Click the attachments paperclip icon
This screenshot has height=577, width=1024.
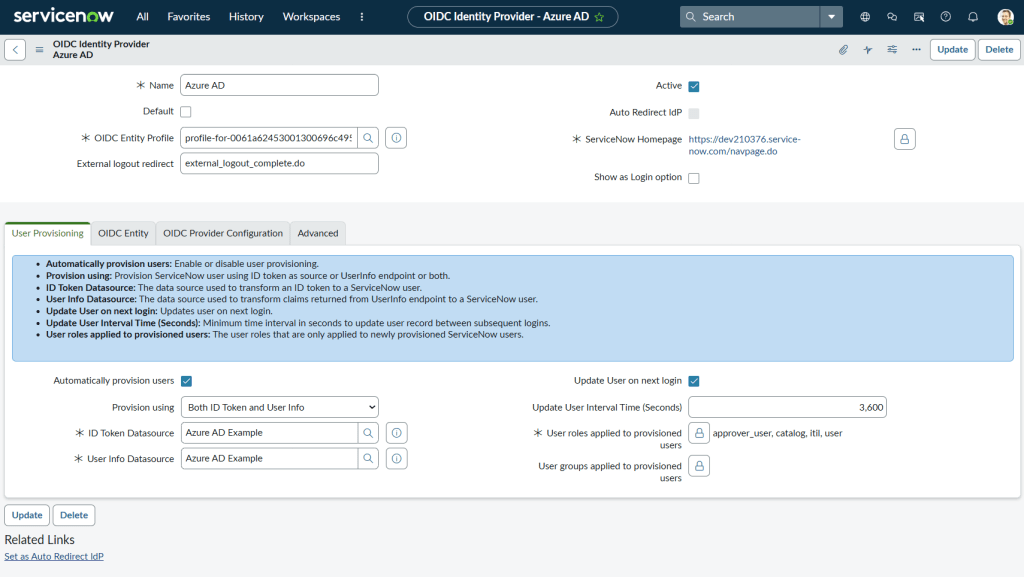coord(843,50)
